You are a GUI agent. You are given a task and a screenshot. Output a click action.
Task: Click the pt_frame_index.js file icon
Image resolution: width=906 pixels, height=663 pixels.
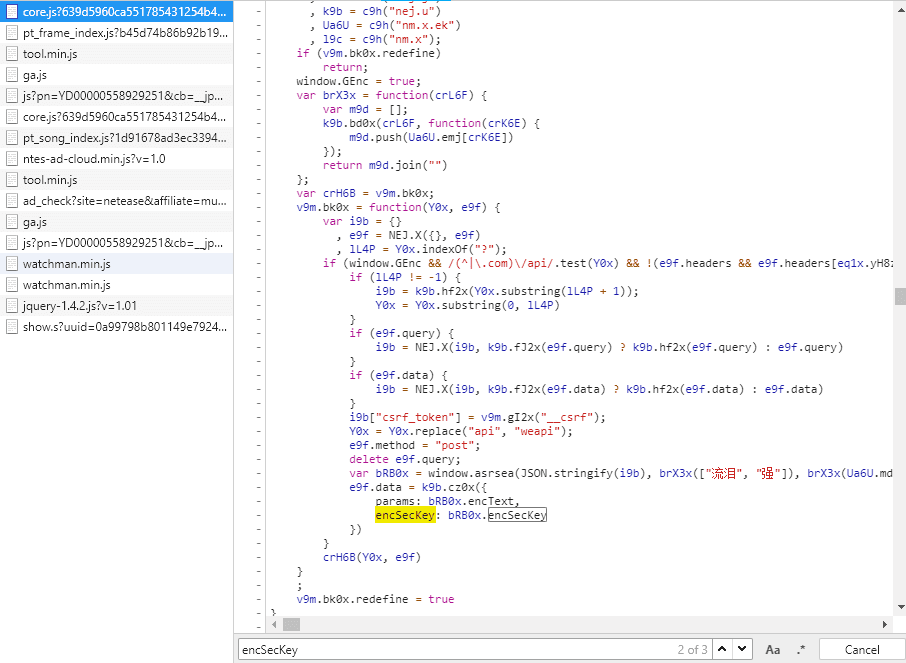coord(12,33)
